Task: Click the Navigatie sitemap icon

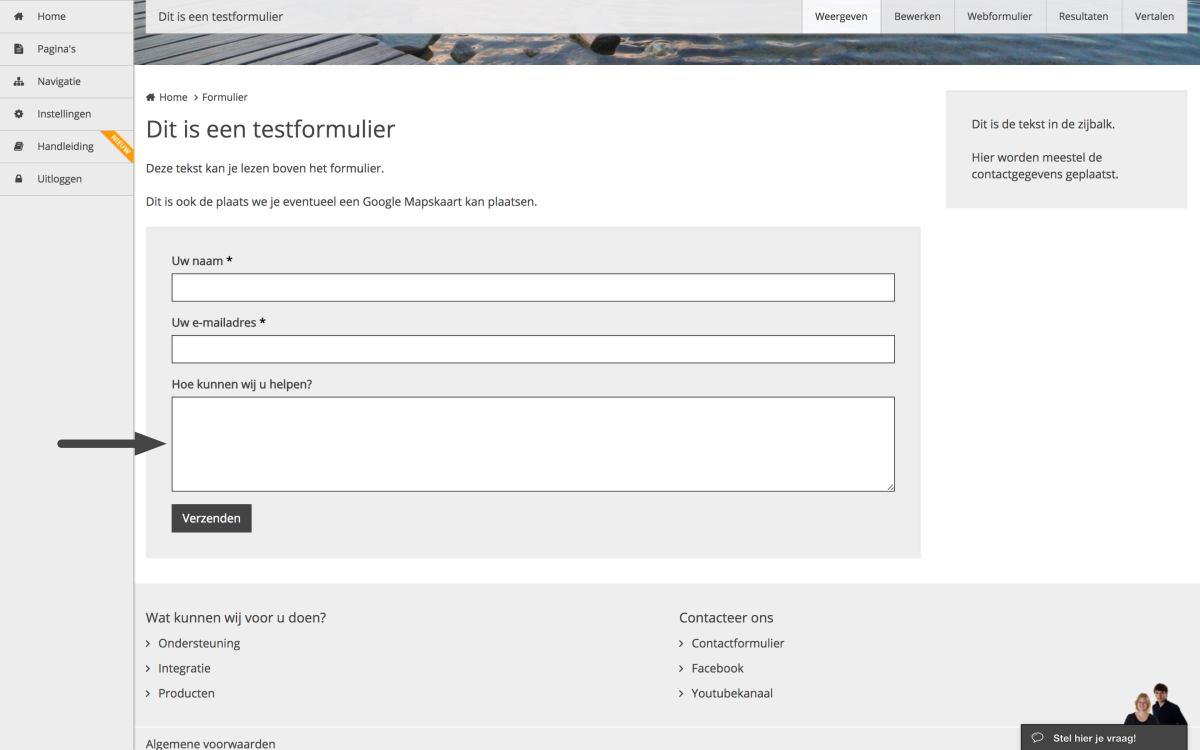Action: (x=18, y=82)
